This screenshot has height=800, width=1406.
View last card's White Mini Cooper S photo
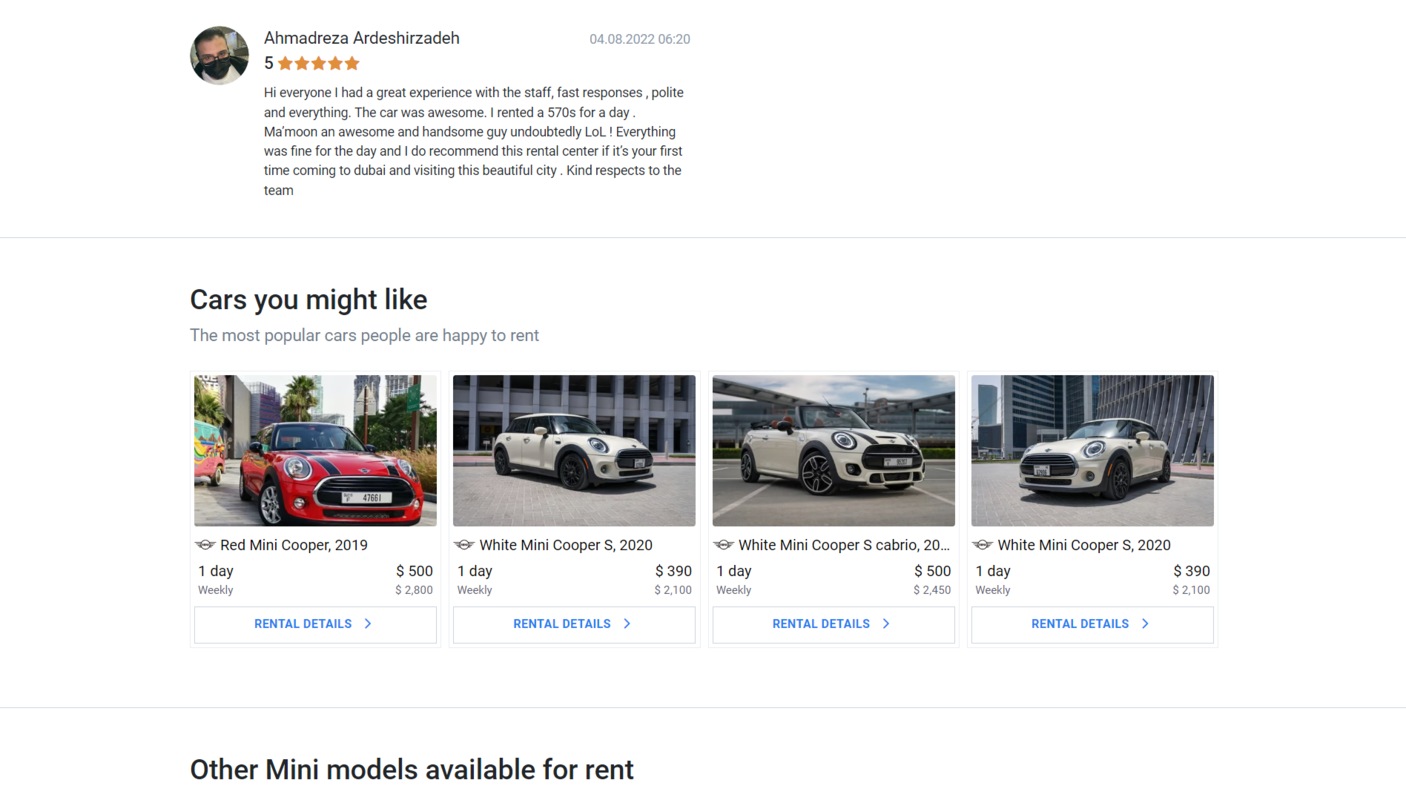[x=1092, y=451]
